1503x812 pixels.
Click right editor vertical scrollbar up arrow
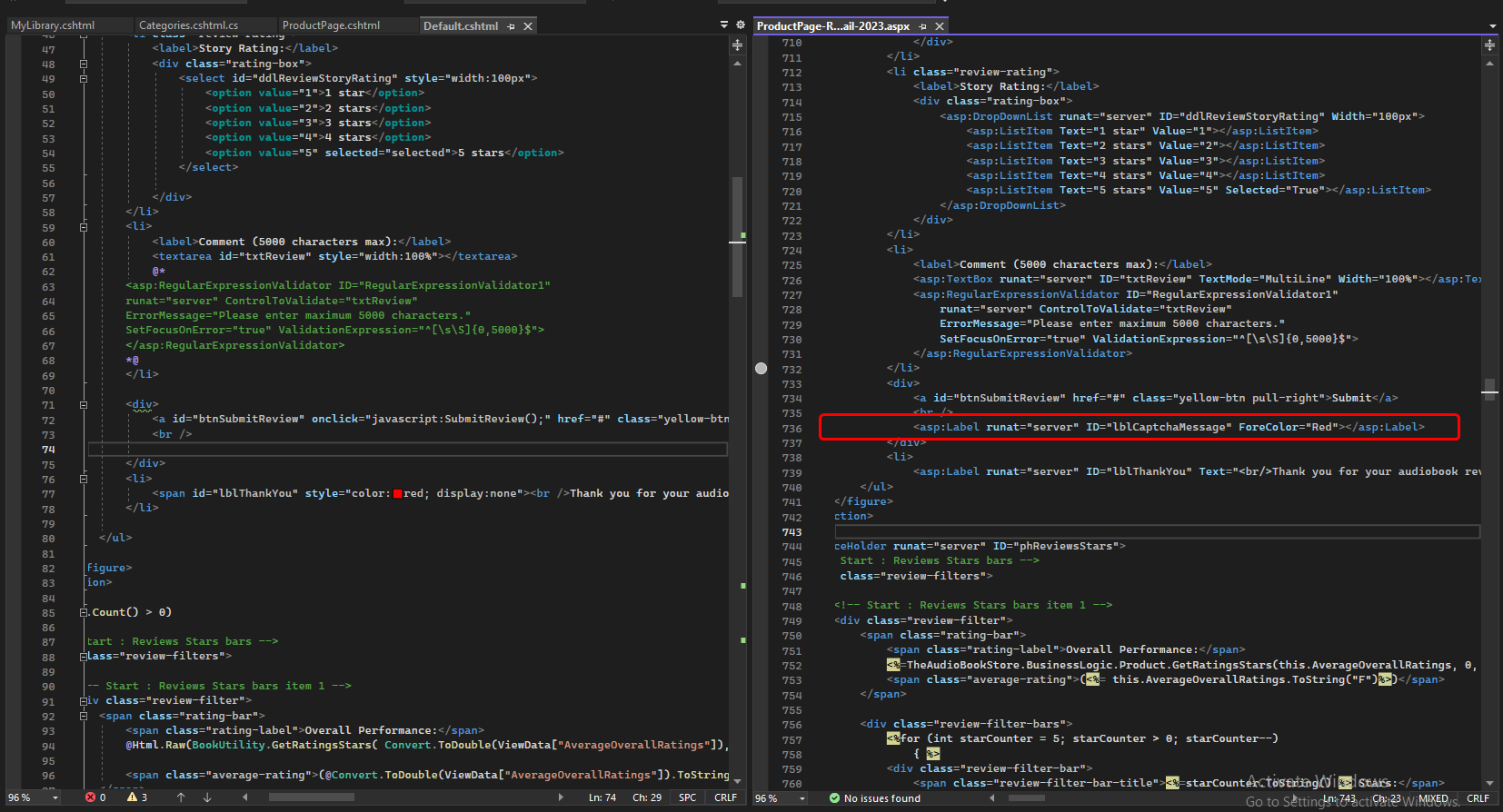pos(1489,64)
